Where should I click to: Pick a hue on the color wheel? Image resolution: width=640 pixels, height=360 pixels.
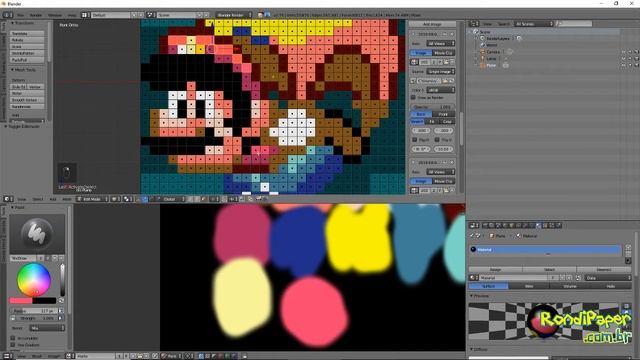(x=33, y=280)
